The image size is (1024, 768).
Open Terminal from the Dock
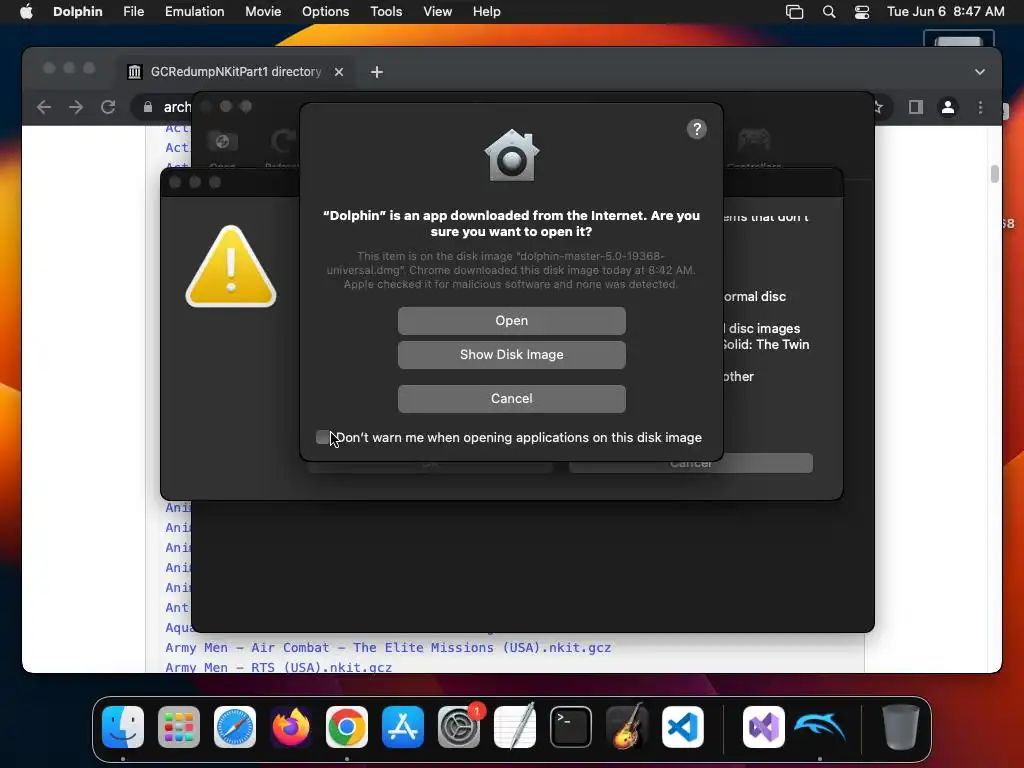(571, 727)
